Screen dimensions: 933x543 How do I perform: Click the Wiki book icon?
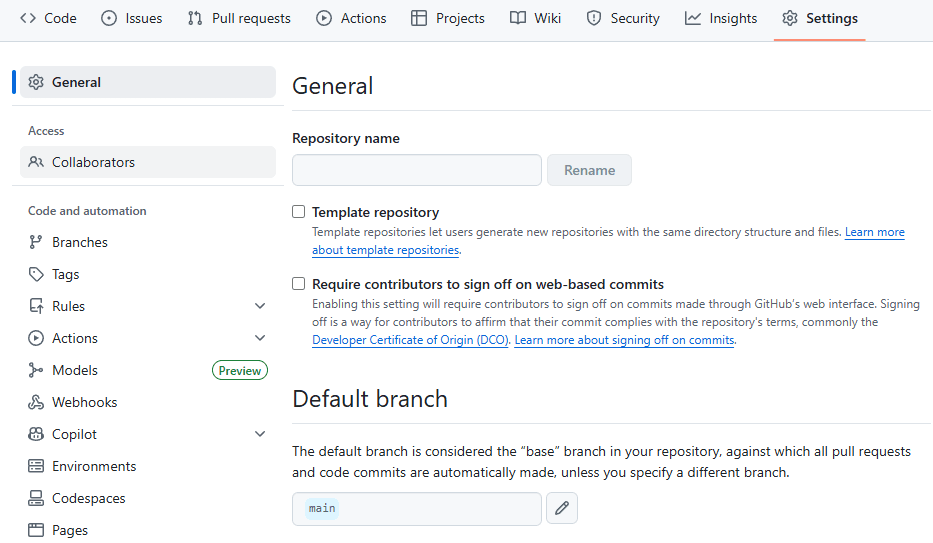pyautogui.click(x=518, y=18)
